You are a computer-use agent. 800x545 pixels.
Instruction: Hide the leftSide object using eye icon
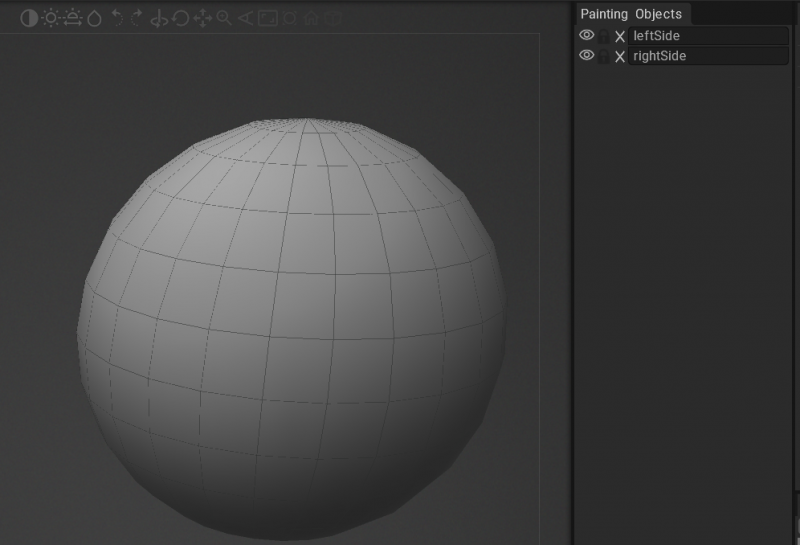(x=587, y=36)
